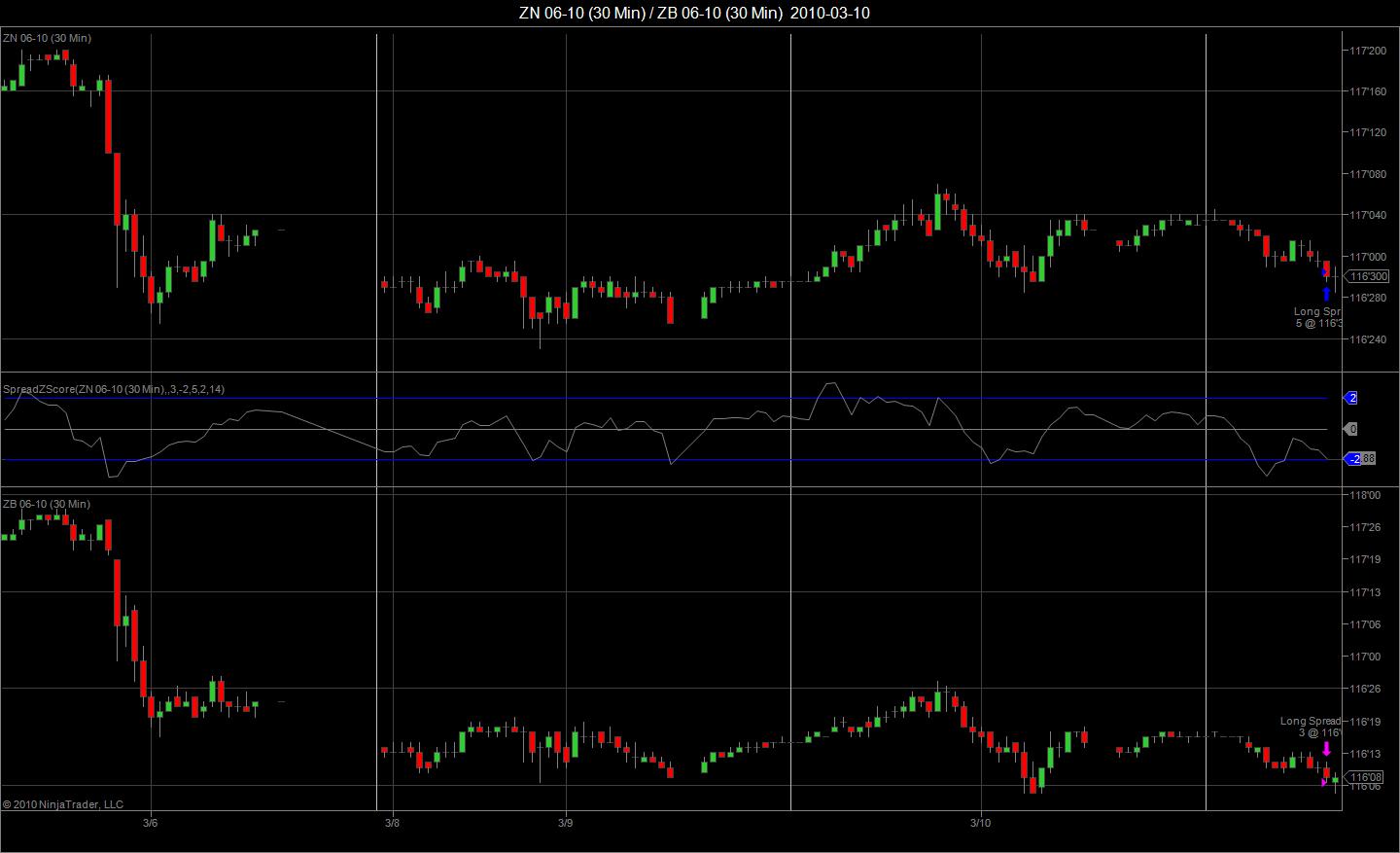Select the "ZB 06-10 (30 Min)" panel label

tap(47, 504)
